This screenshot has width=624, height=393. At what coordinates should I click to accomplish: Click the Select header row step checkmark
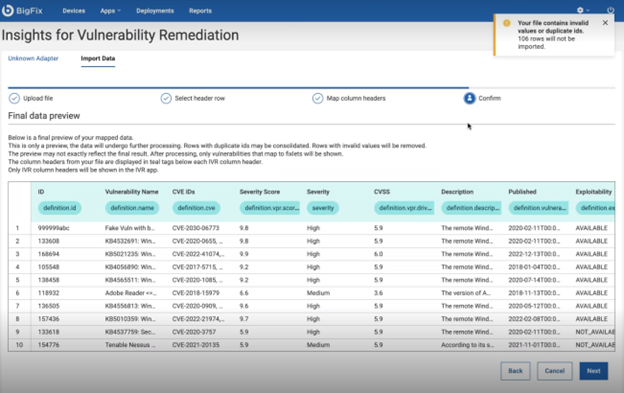tap(166, 98)
